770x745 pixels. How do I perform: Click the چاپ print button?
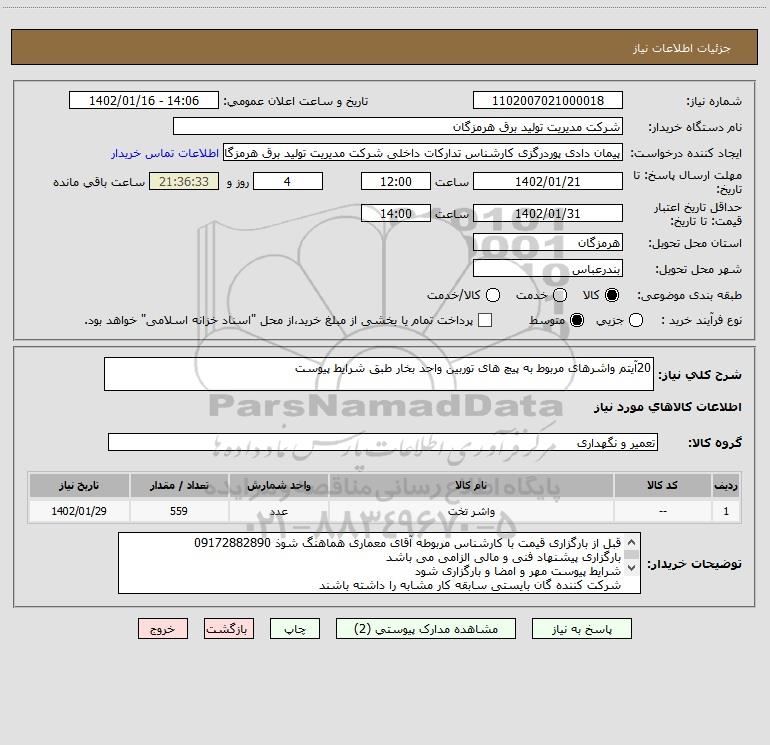coord(295,629)
